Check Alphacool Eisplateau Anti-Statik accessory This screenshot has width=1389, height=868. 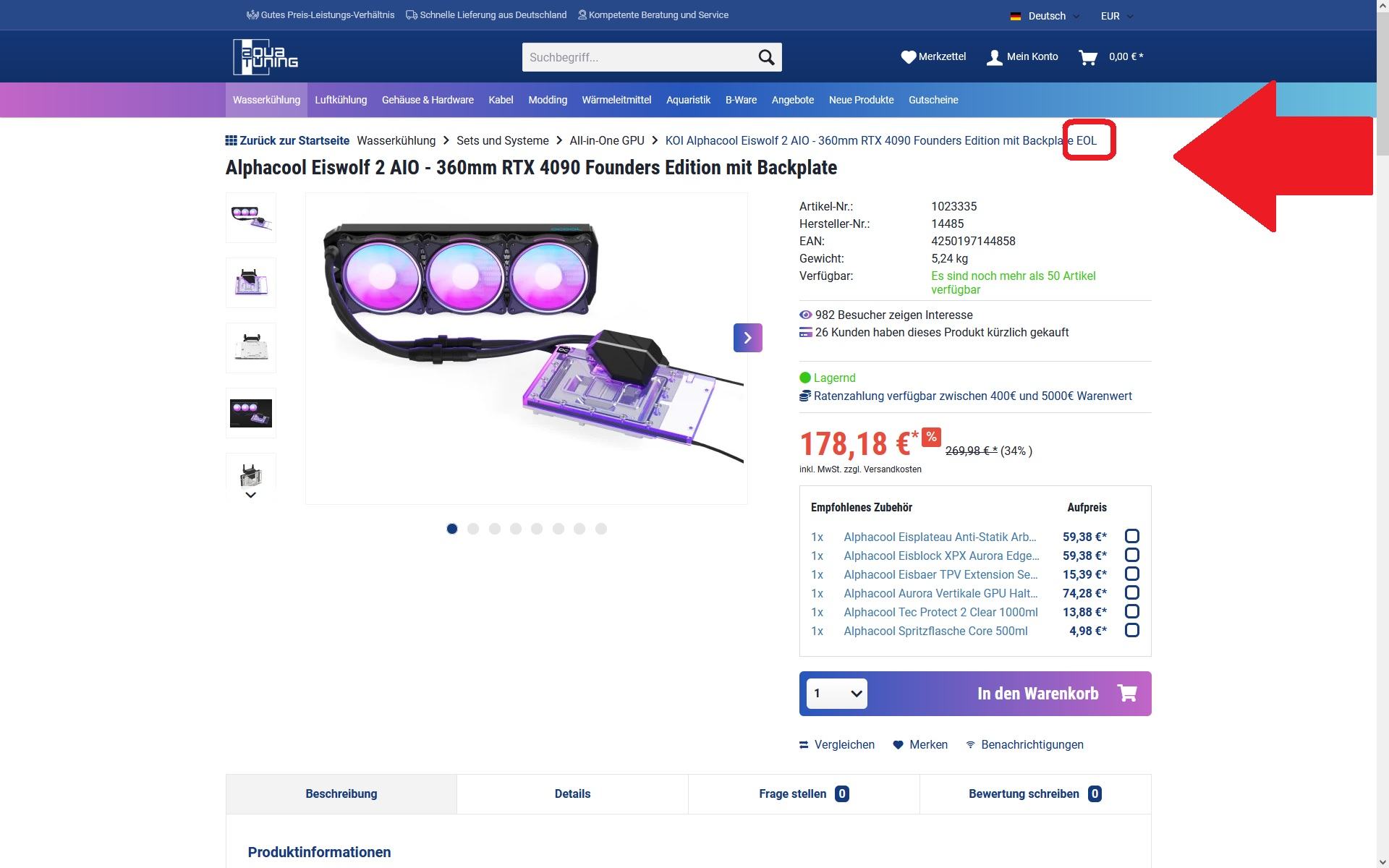coord(1131,537)
